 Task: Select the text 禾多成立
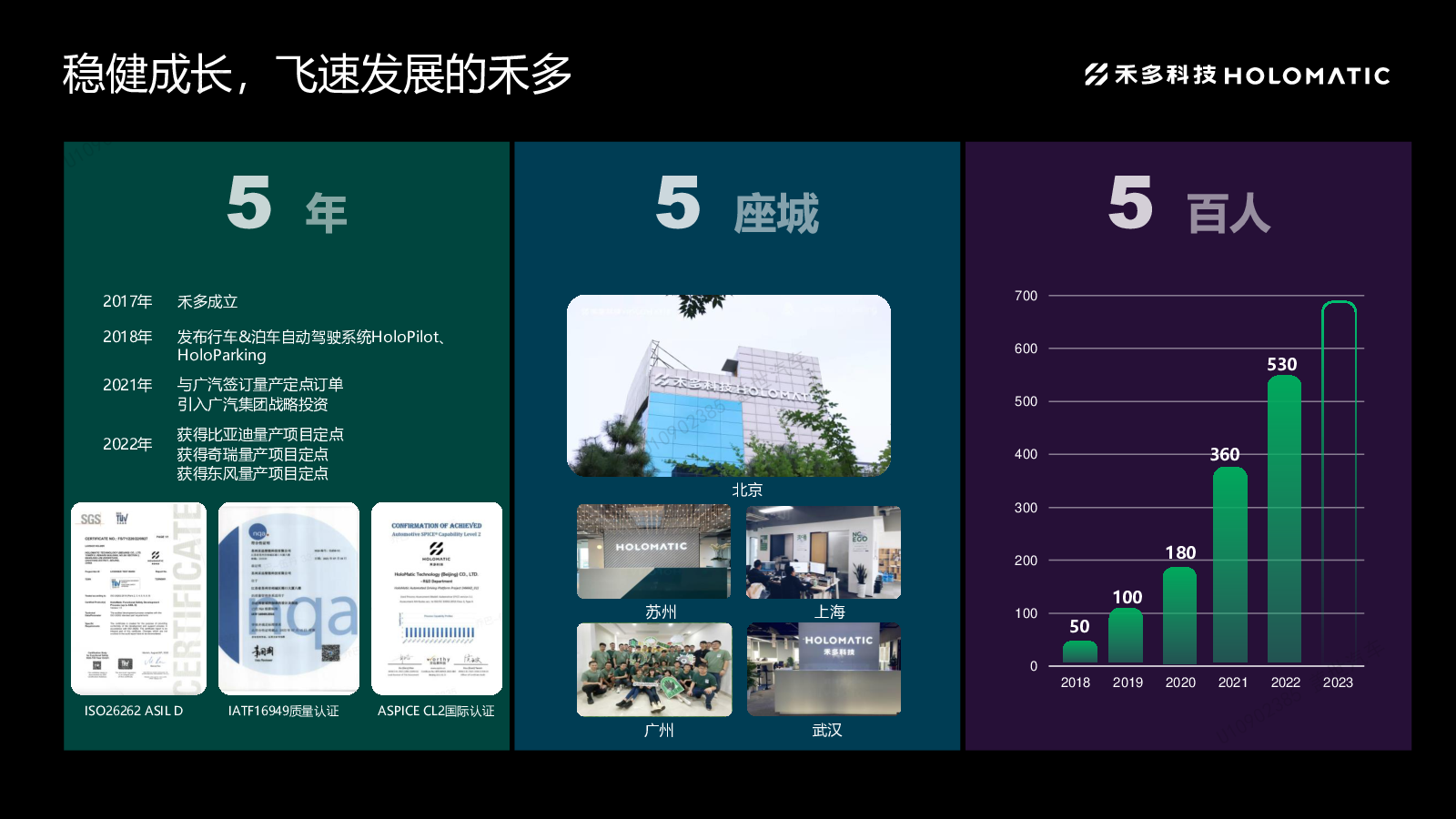(207, 301)
